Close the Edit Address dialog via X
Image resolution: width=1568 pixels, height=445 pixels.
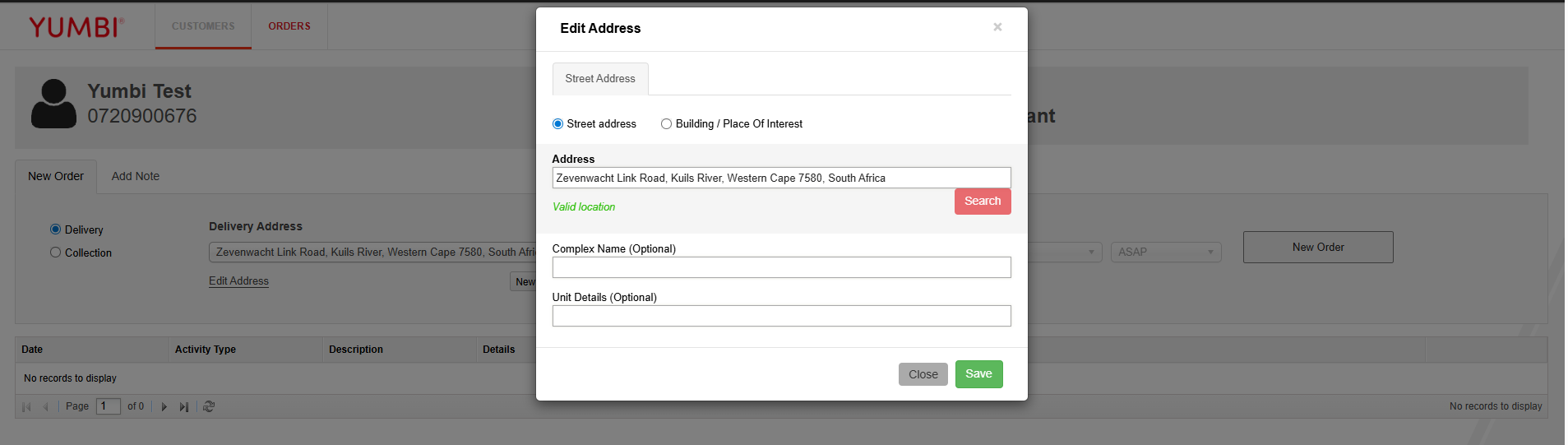click(x=997, y=27)
